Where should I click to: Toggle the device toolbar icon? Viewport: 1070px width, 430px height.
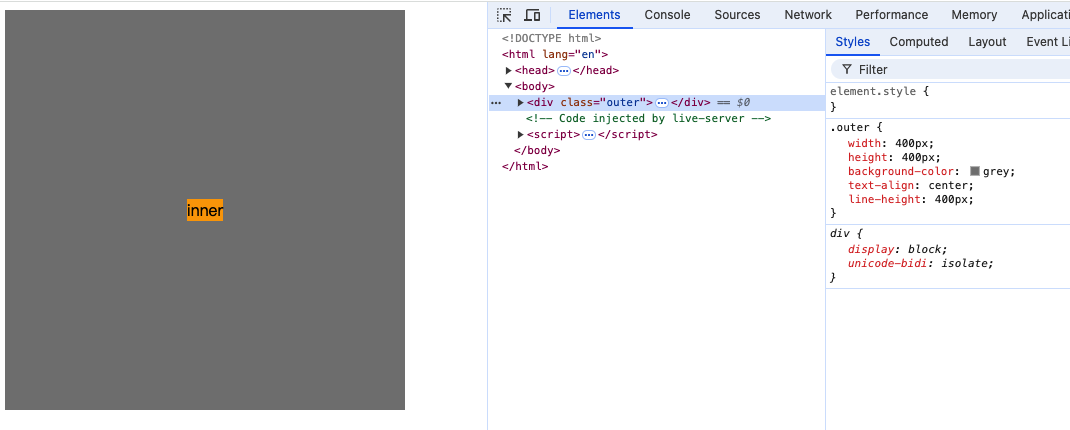coord(532,15)
